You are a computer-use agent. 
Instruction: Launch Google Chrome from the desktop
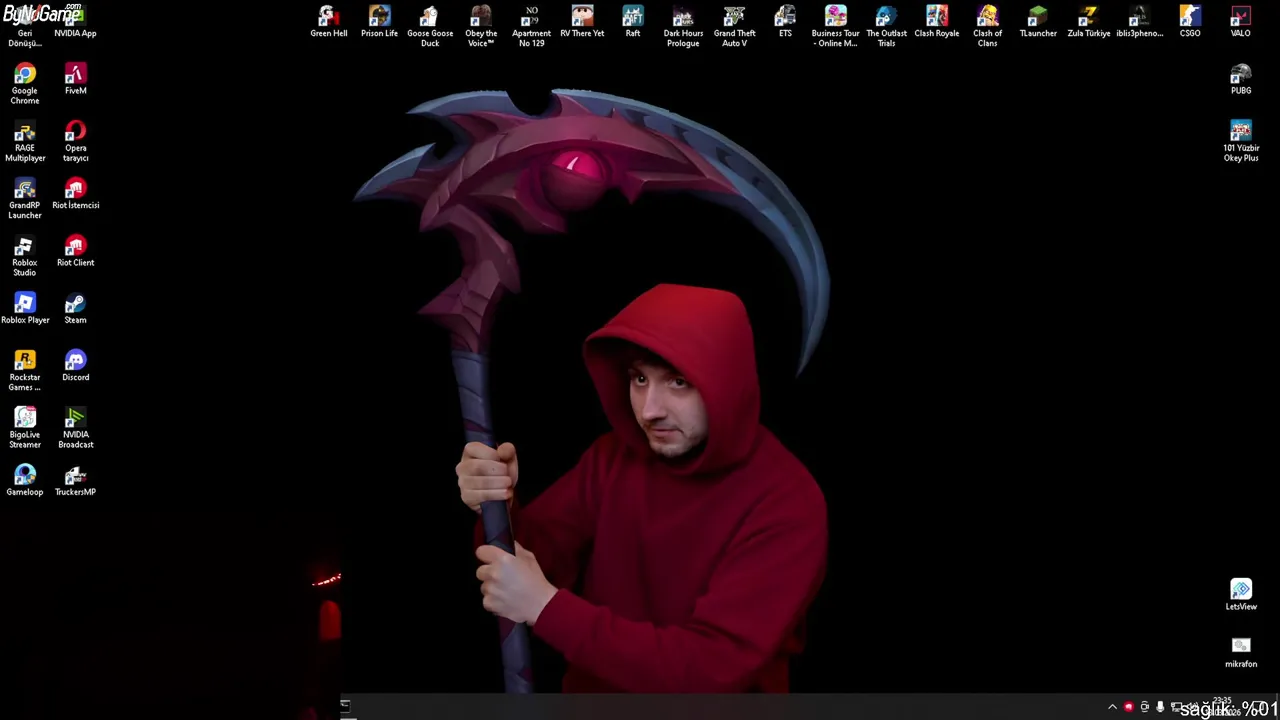(25, 84)
